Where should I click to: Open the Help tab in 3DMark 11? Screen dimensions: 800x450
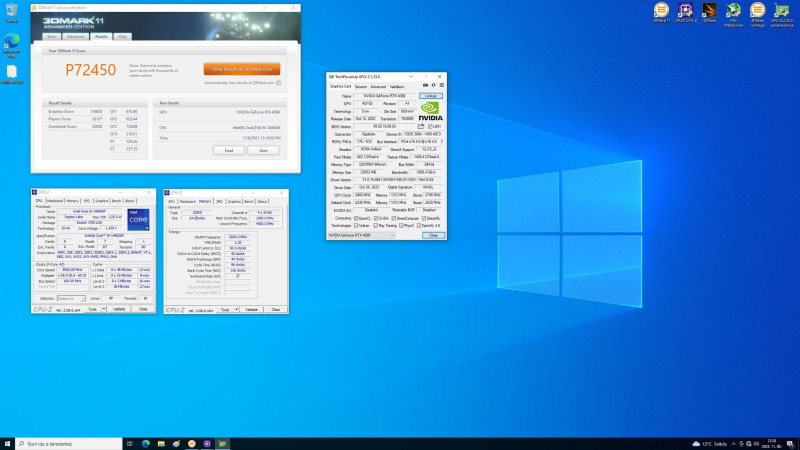(x=122, y=37)
